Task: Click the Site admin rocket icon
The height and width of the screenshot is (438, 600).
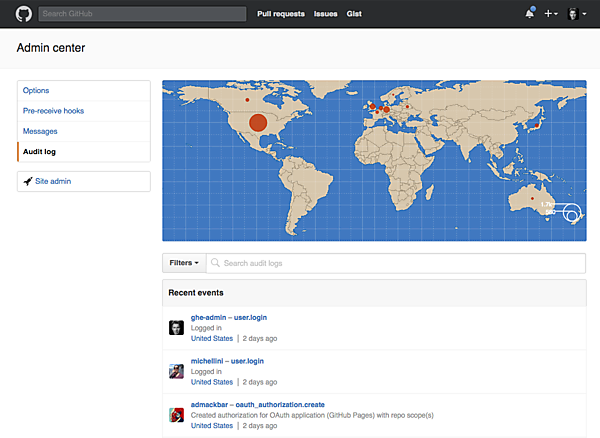Action: (27, 181)
